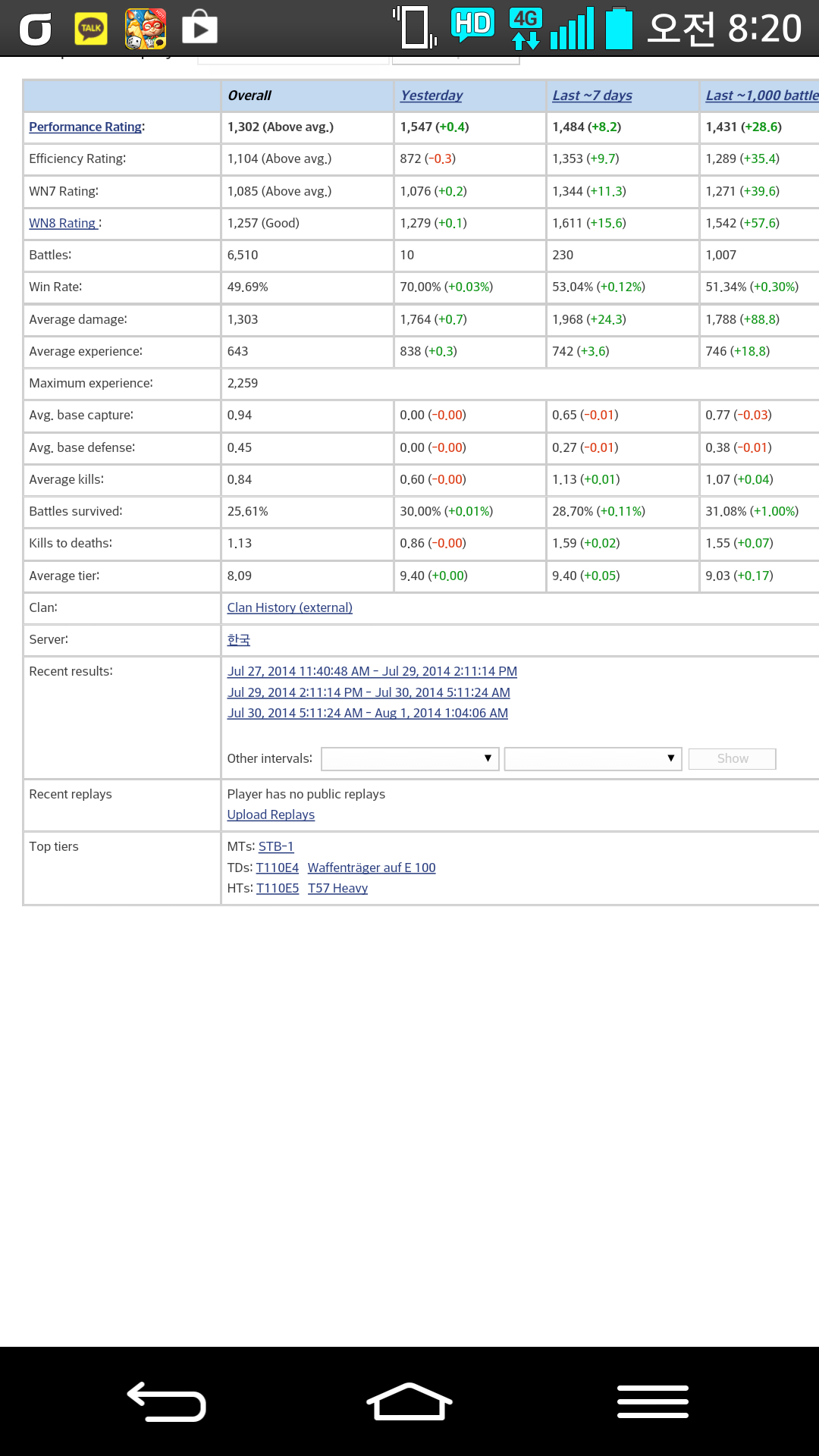Click the Upload Replays link

click(271, 814)
